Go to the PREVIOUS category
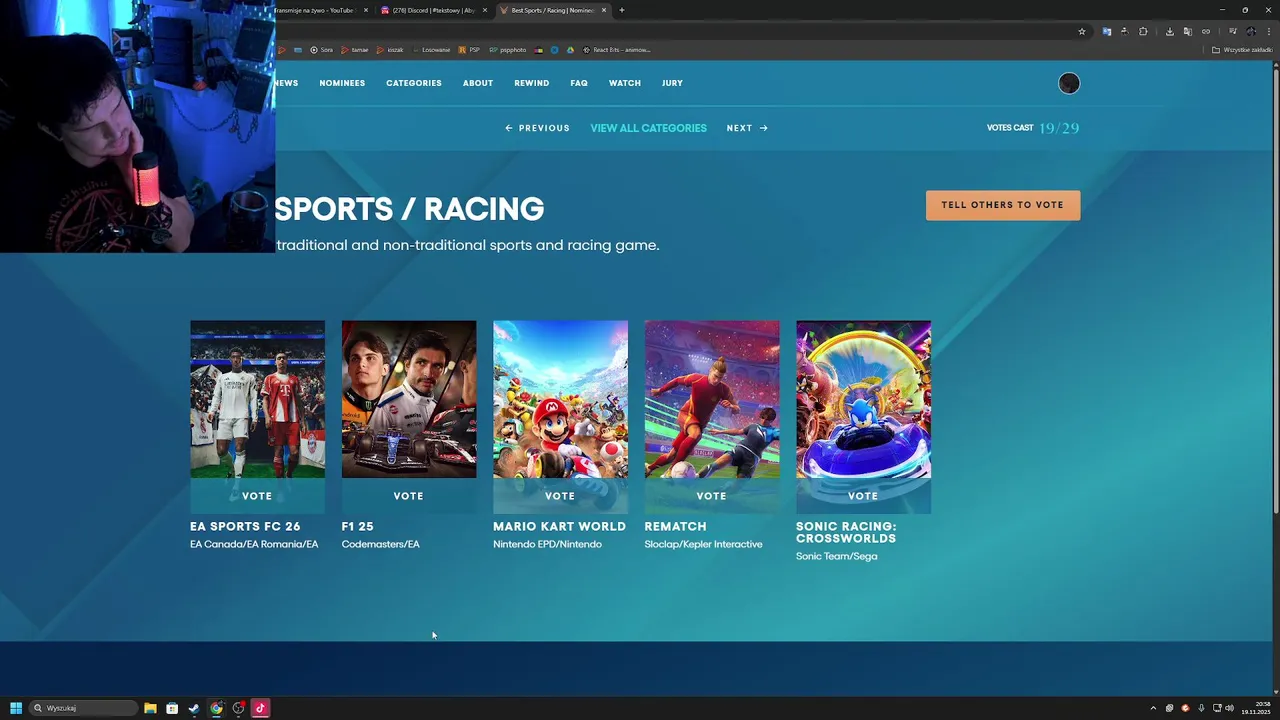The image size is (1280, 720). point(537,128)
